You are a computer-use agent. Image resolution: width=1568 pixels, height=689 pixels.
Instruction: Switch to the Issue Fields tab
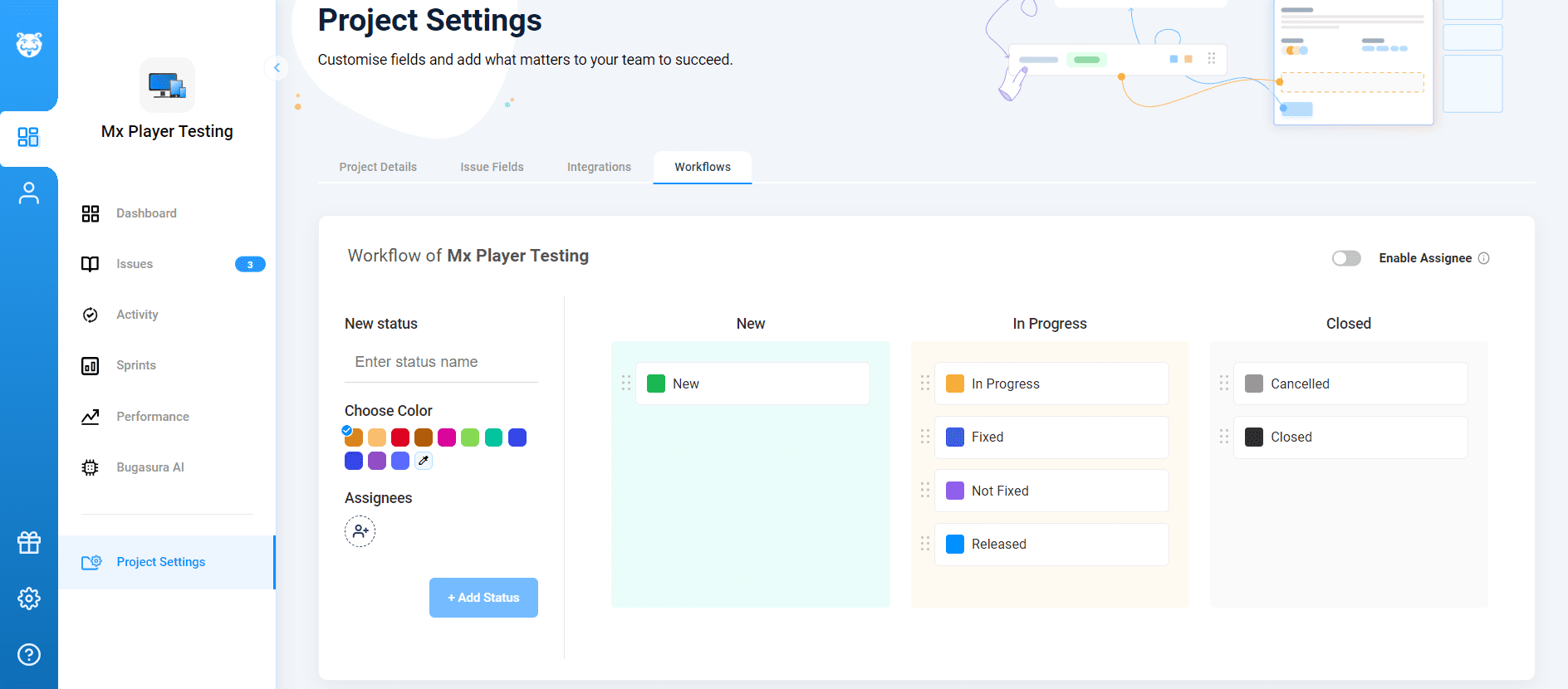492,167
